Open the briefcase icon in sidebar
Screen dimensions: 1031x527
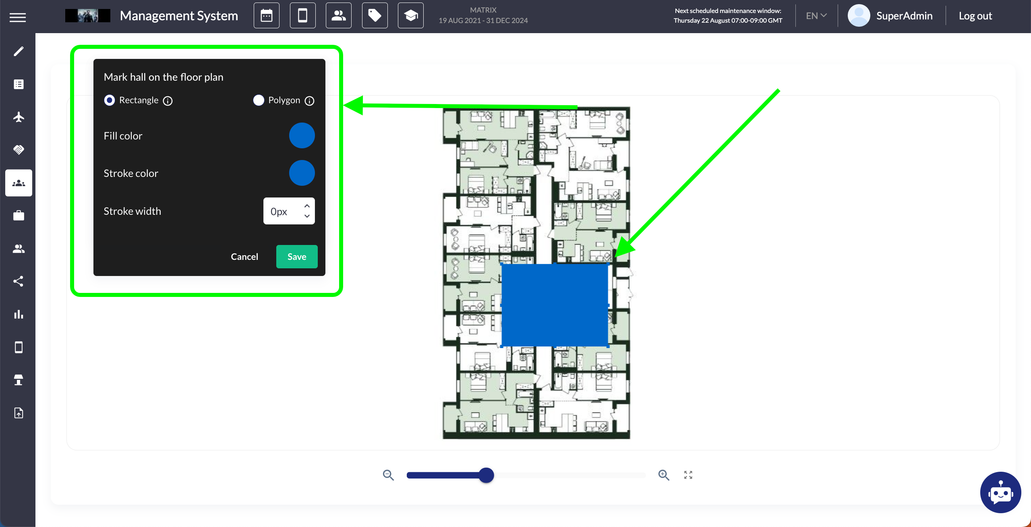[18, 216]
